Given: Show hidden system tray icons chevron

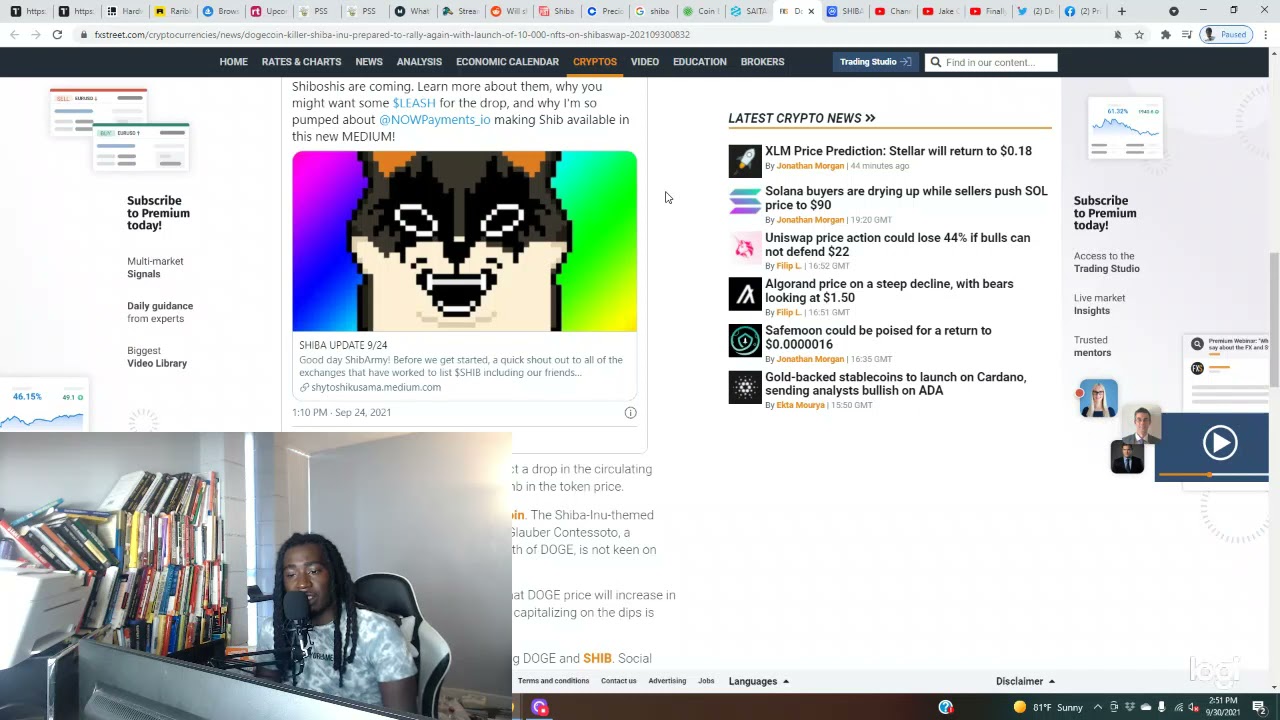Looking at the screenshot, I should (x=1097, y=707).
